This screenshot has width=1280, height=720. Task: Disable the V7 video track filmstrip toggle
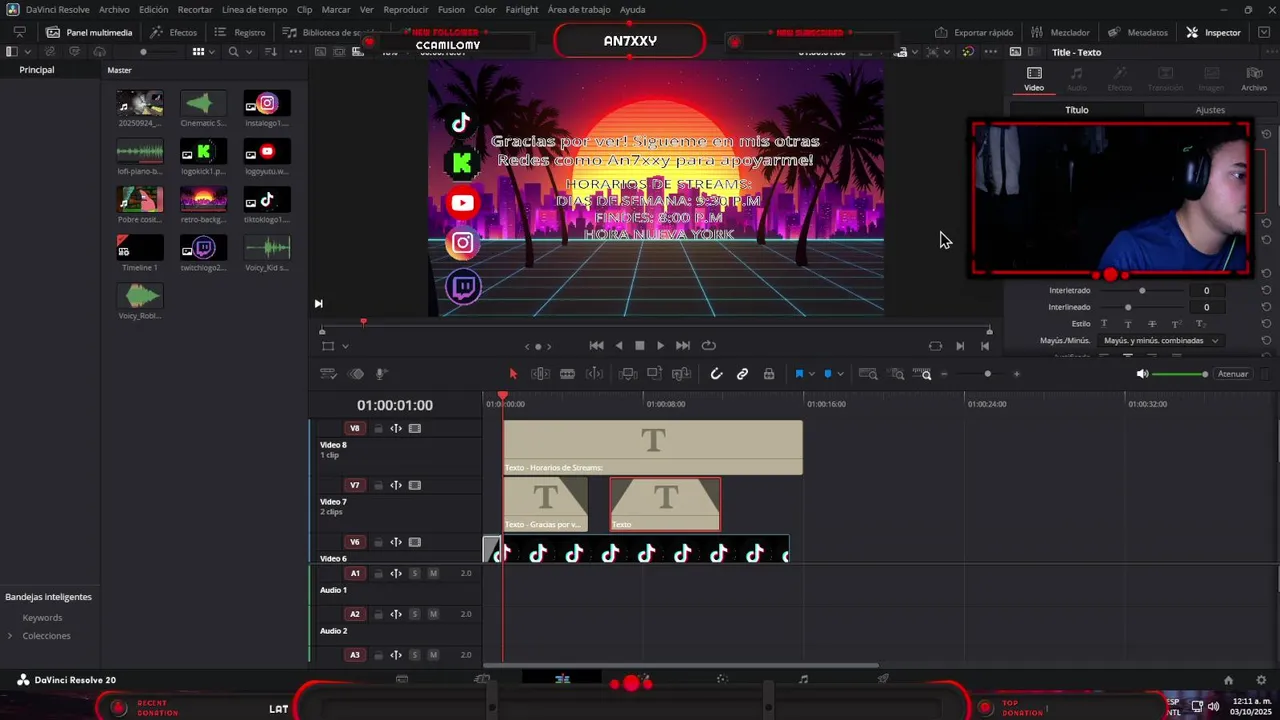pyautogui.click(x=415, y=486)
